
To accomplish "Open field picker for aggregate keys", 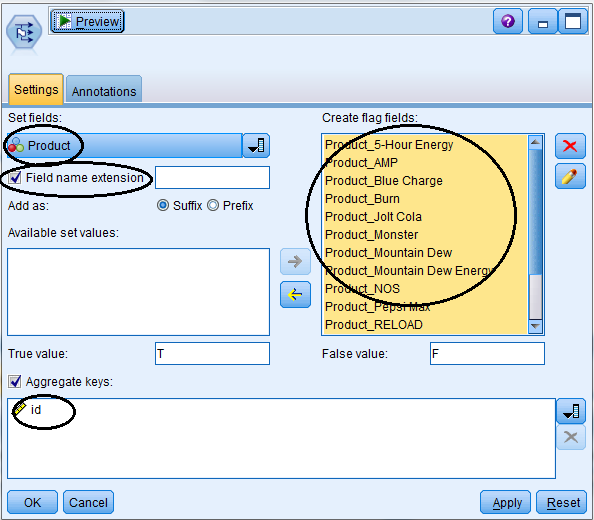I will (x=571, y=411).
